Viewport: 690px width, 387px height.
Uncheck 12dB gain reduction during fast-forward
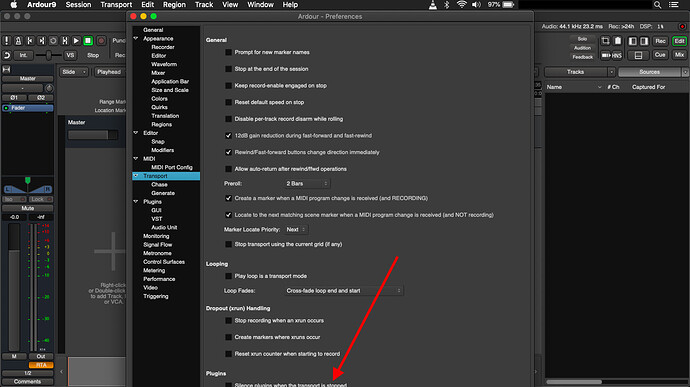click(x=228, y=136)
